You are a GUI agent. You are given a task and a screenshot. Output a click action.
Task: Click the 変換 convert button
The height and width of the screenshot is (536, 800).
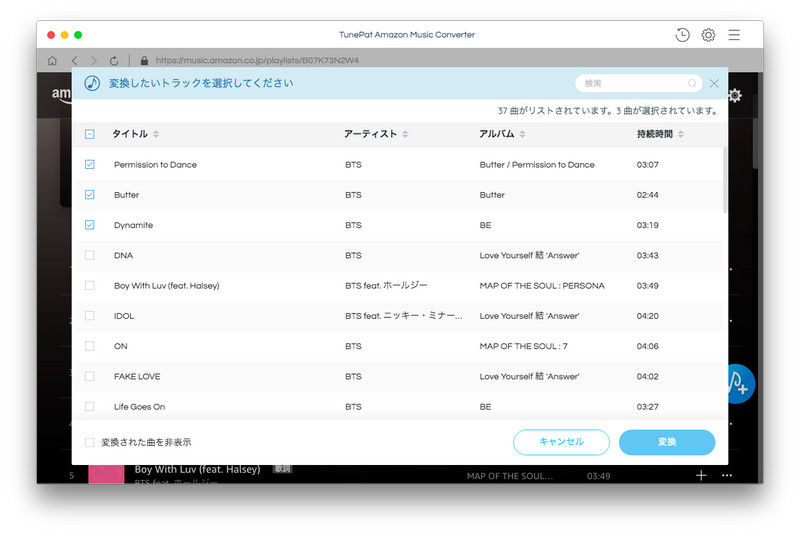click(667, 442)
